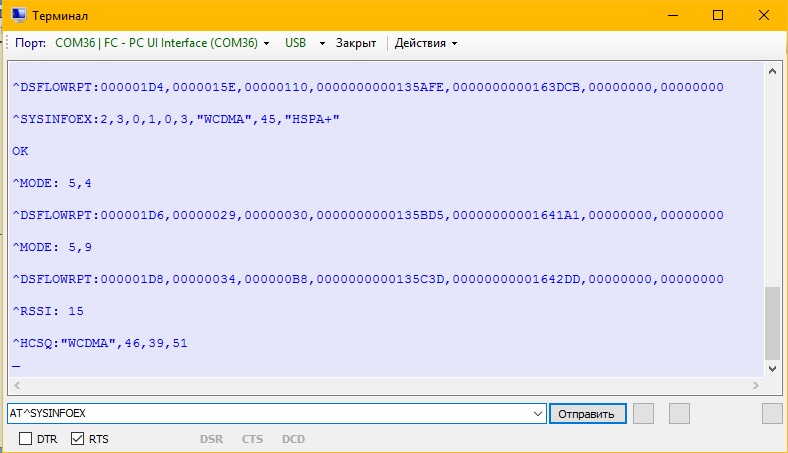
Task: Open the USB mode dropdown
Action: (x=305, y=43)
